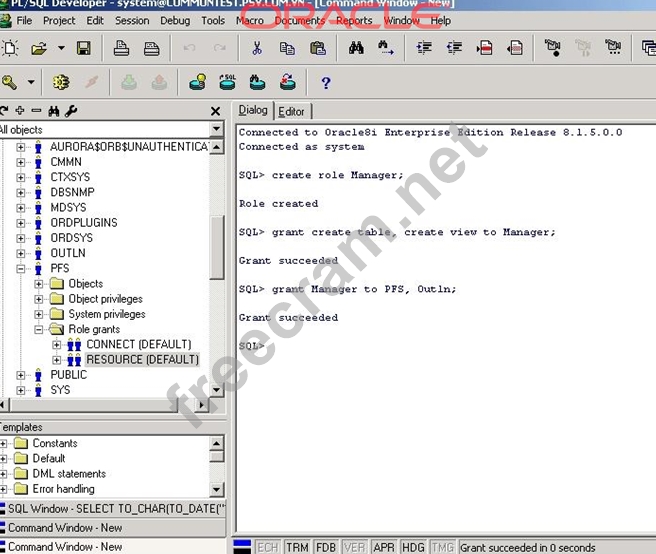The width and height of the screenshot is (656, 554).
Task: Open the Project menu
Action: click(59, 21)
